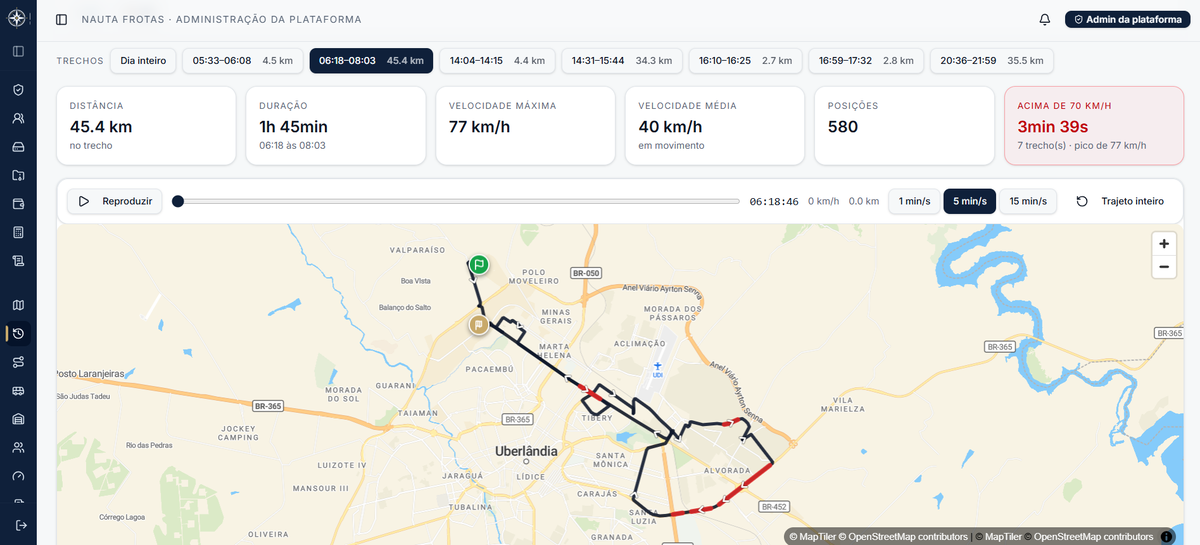1200x545 pixels.
Task: Click the logout icon at the sidebar bottom
Action: tap(18, 525)
